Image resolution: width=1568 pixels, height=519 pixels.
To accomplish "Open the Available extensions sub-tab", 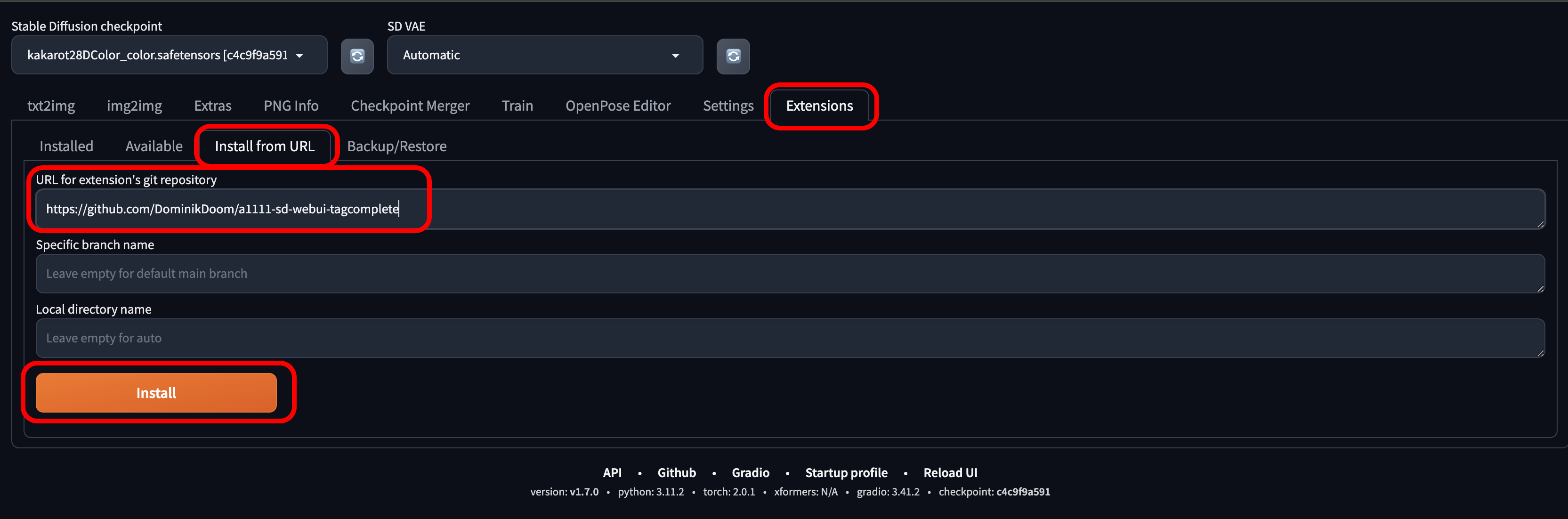I will [154, 146].
